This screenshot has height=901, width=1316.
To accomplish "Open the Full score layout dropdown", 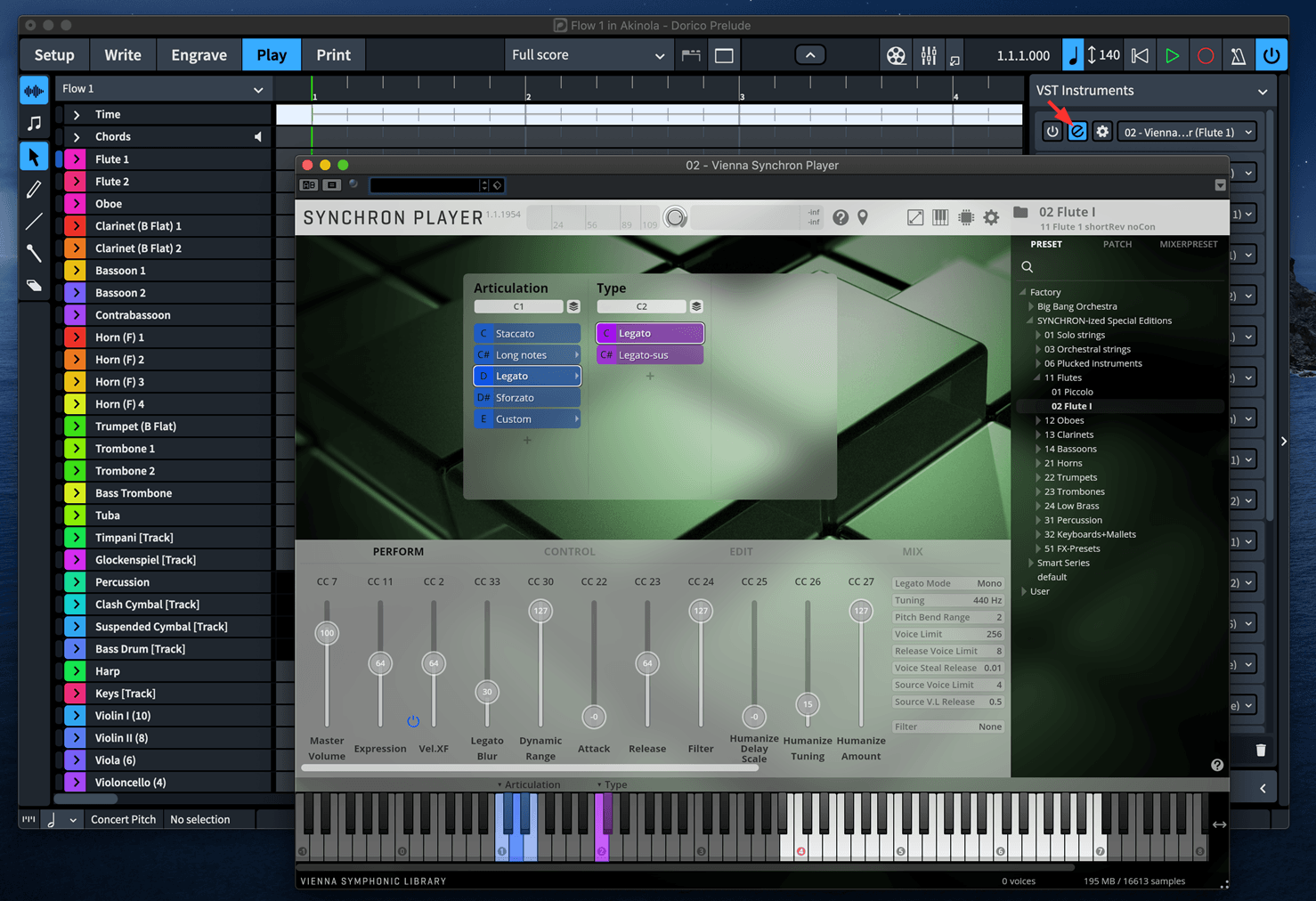I will coord(589,55).
